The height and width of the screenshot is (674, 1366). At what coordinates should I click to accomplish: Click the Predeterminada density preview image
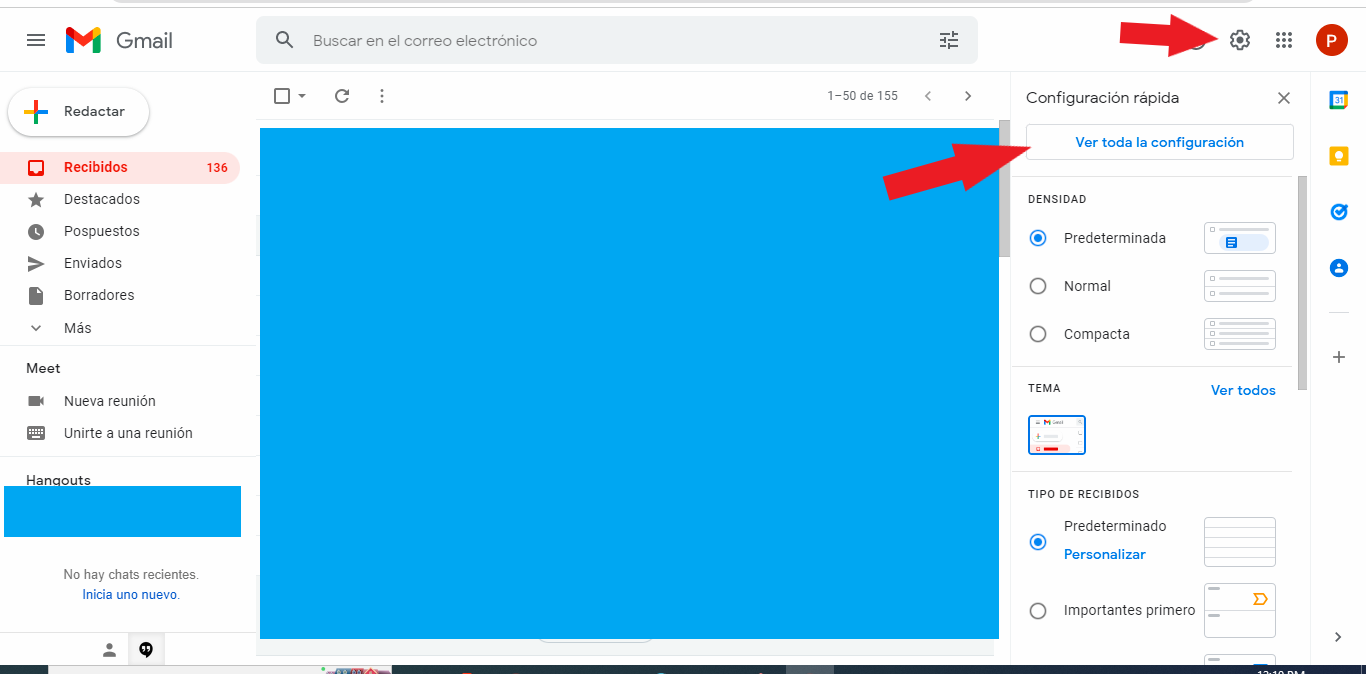(1240, 238)
